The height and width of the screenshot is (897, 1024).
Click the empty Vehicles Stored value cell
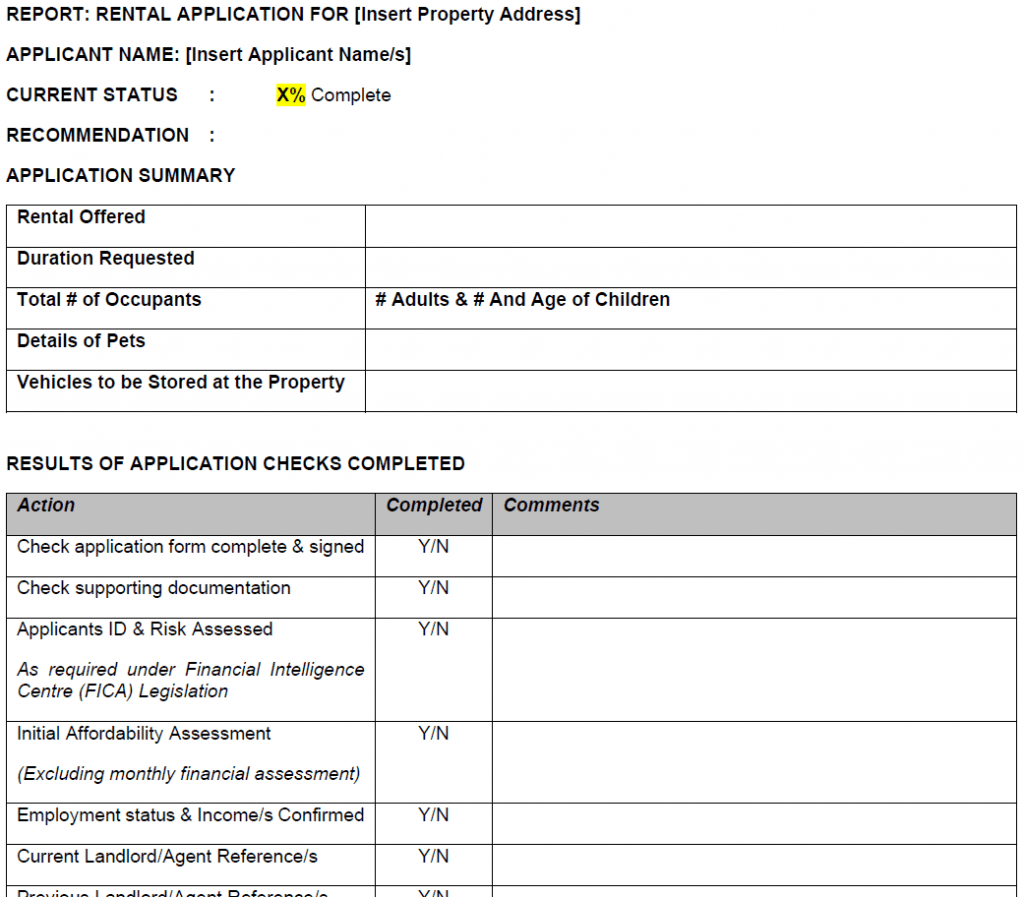690,391
